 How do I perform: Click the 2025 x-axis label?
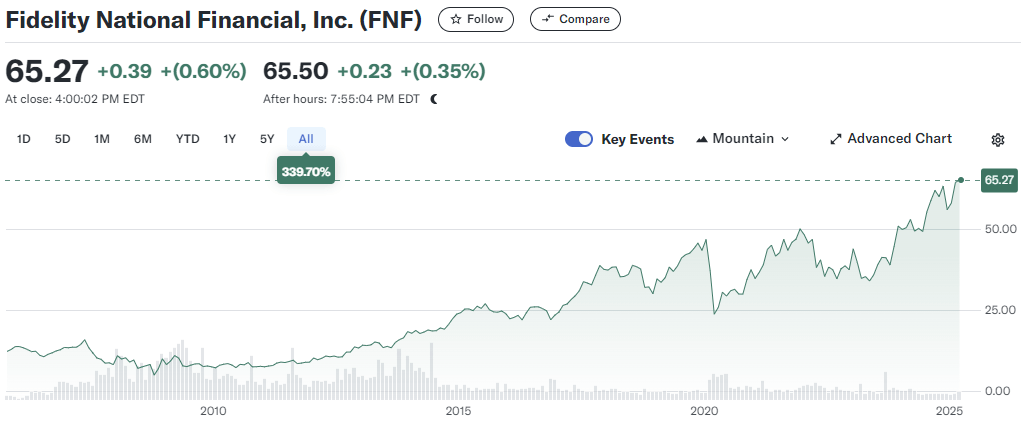coord(951,411)
